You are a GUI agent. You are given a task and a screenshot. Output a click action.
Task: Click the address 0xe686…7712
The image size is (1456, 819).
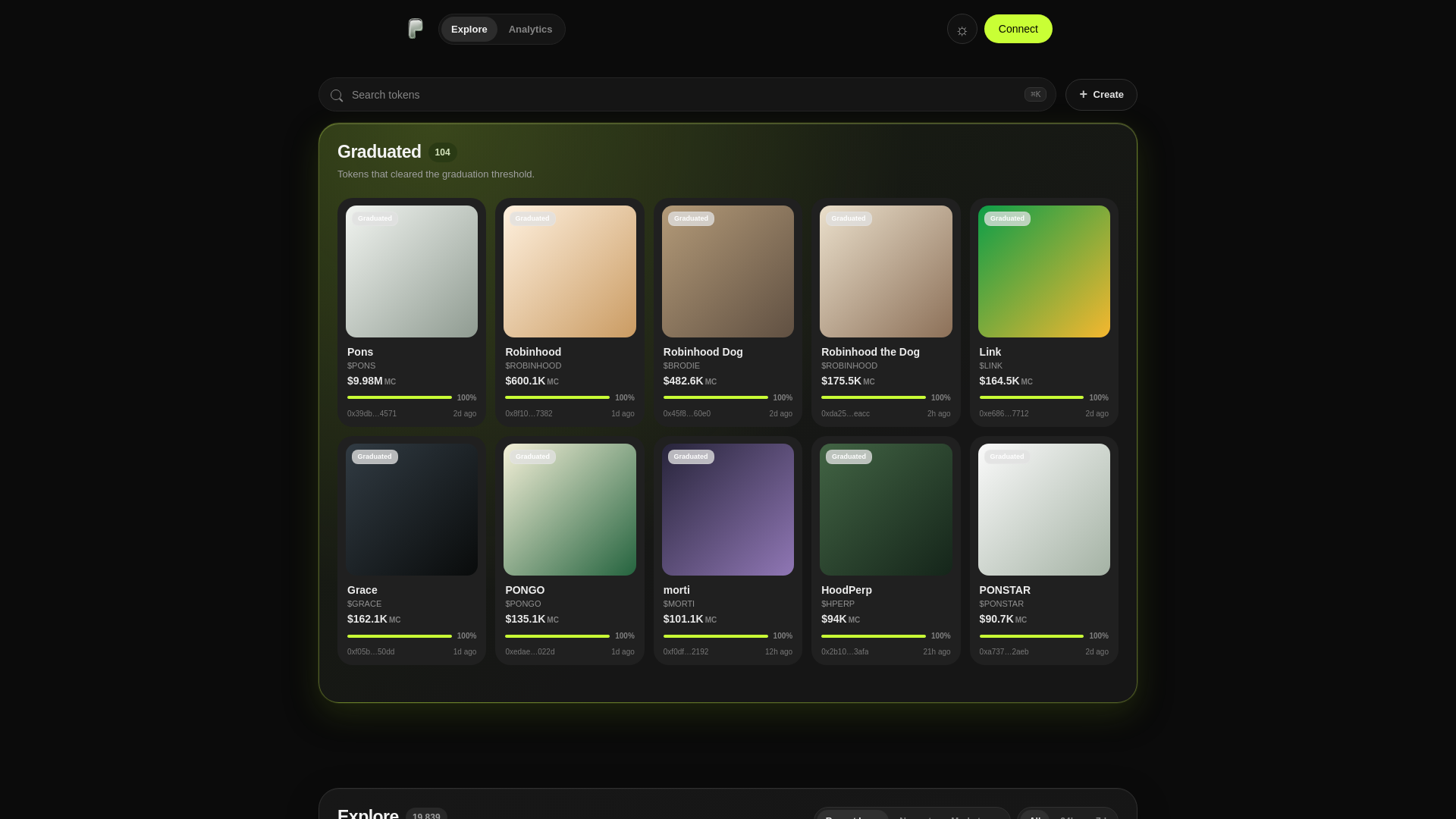(x=1004, y=414)
